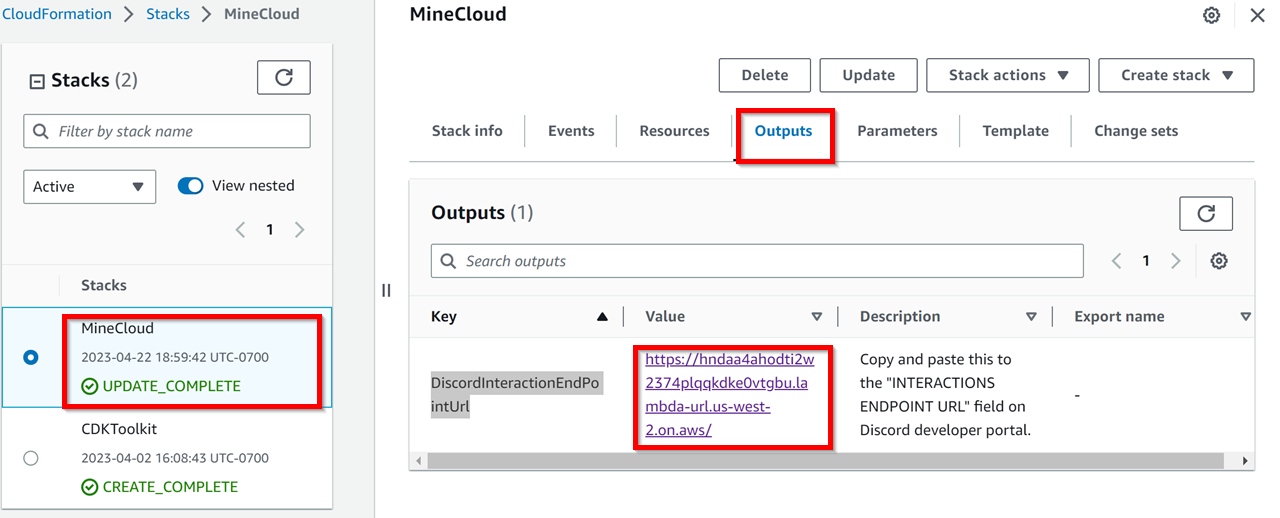Go to next page of outputs
Viewport: 1280px width, 518px height.
click(1176, 261)
